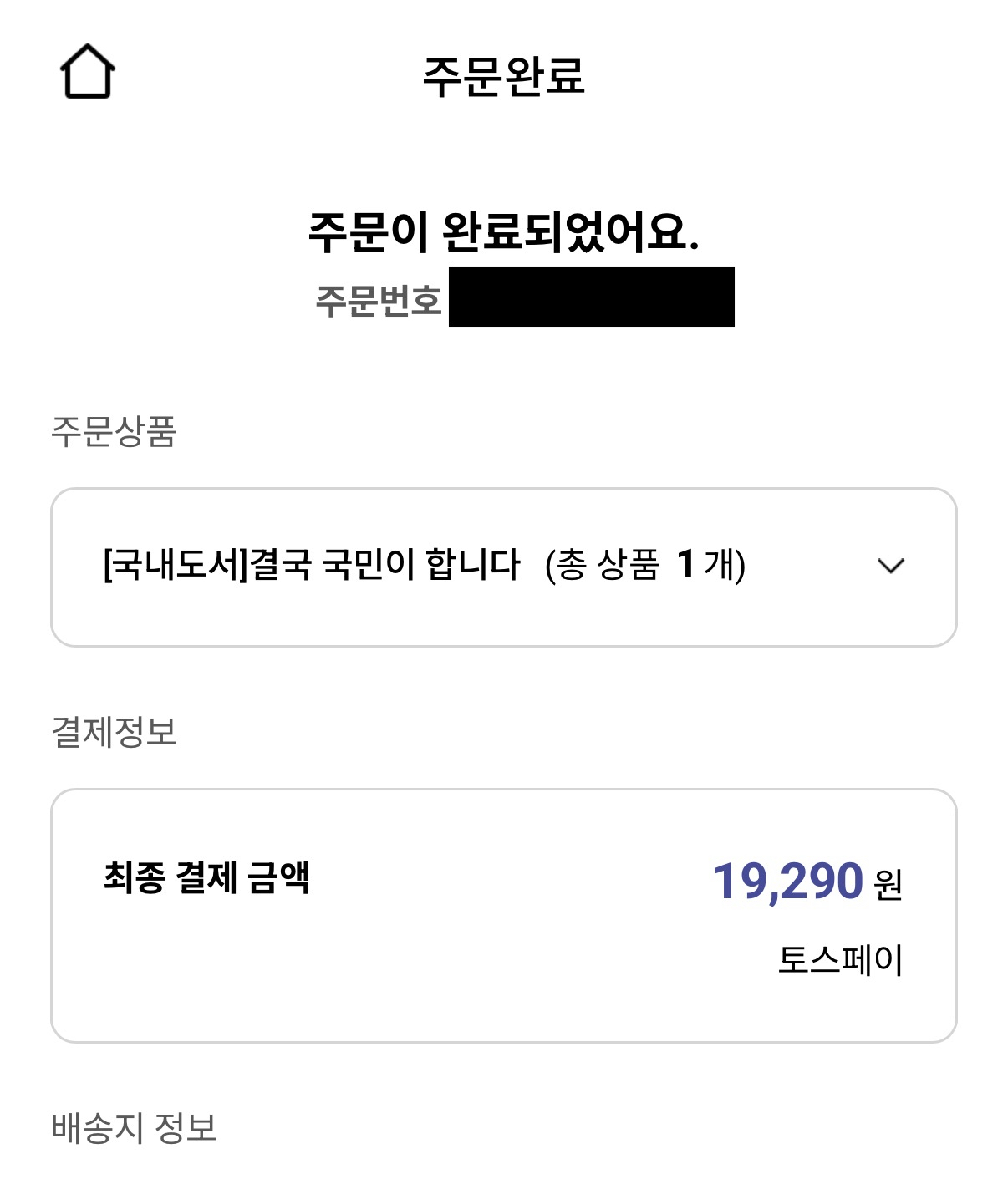This screenshot has width=1008, height=1179.
Task: Tap the blank space above 주문상품
Action: point(504,372)
